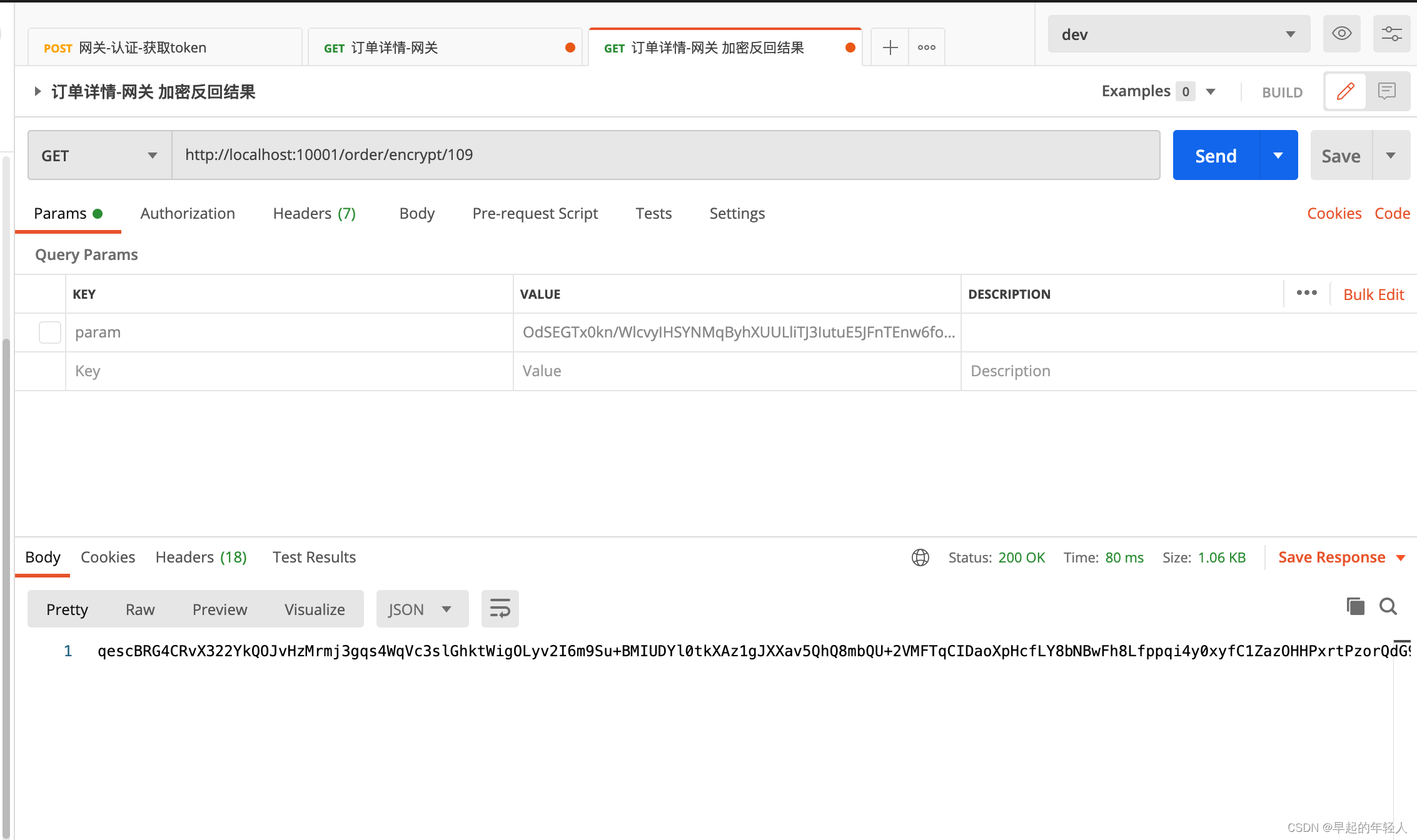The image size is (1417, 840).
Task: Open the comments bubble icon
Action: 1388,91
